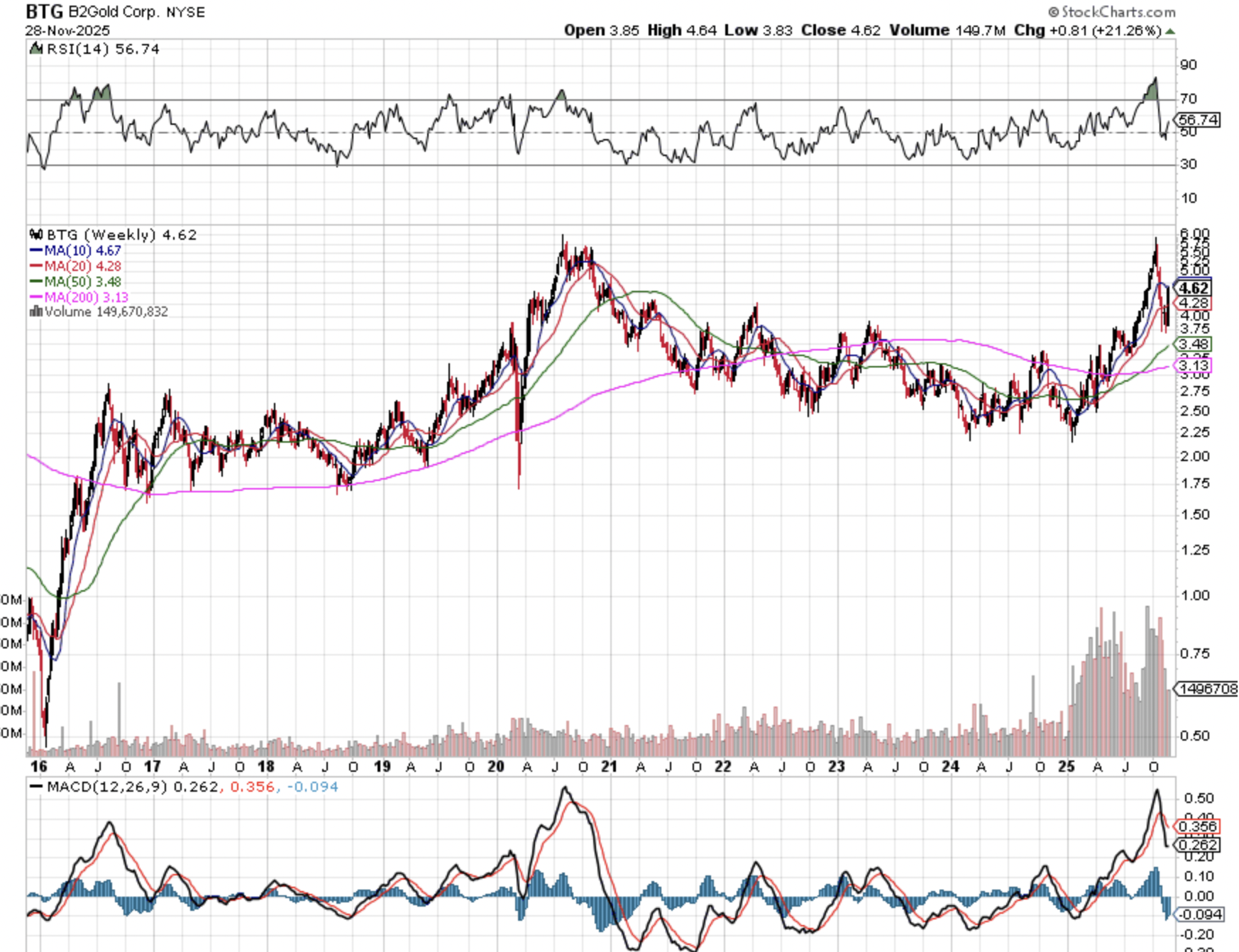
Task: Click the BTG ticker symbol title
Action: click(44, 12)
